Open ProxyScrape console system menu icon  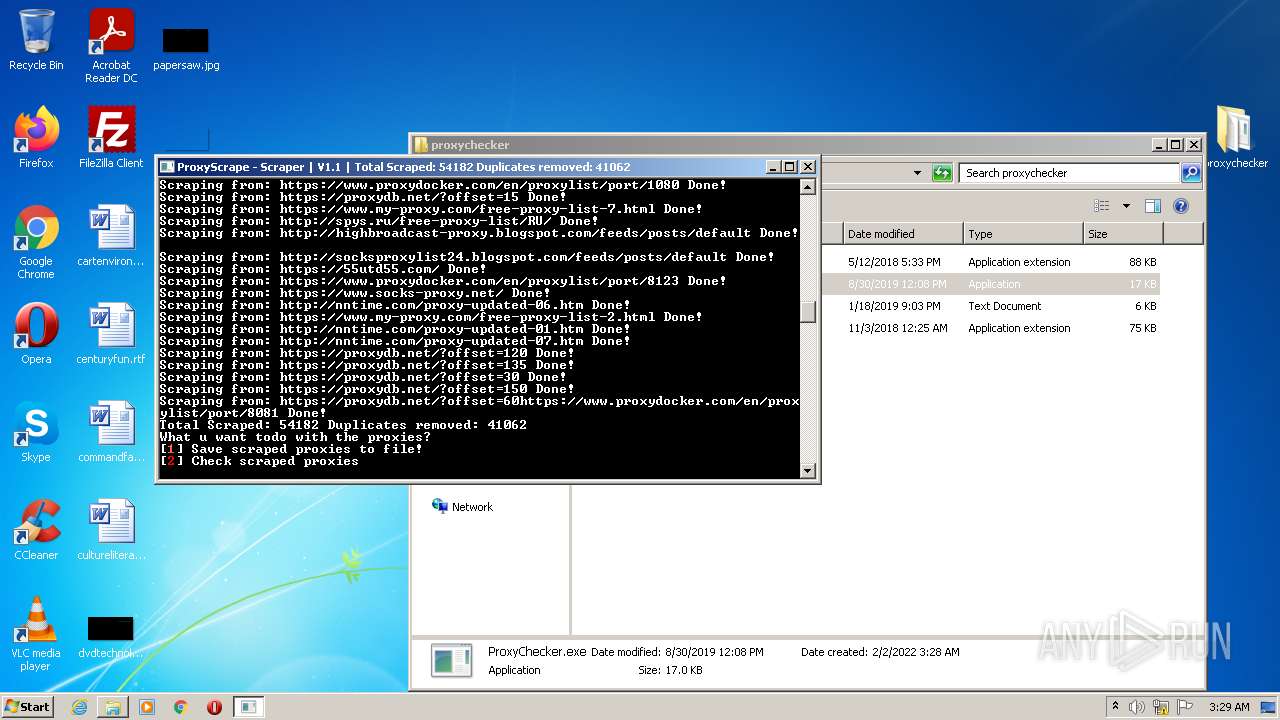click(167, 167)
